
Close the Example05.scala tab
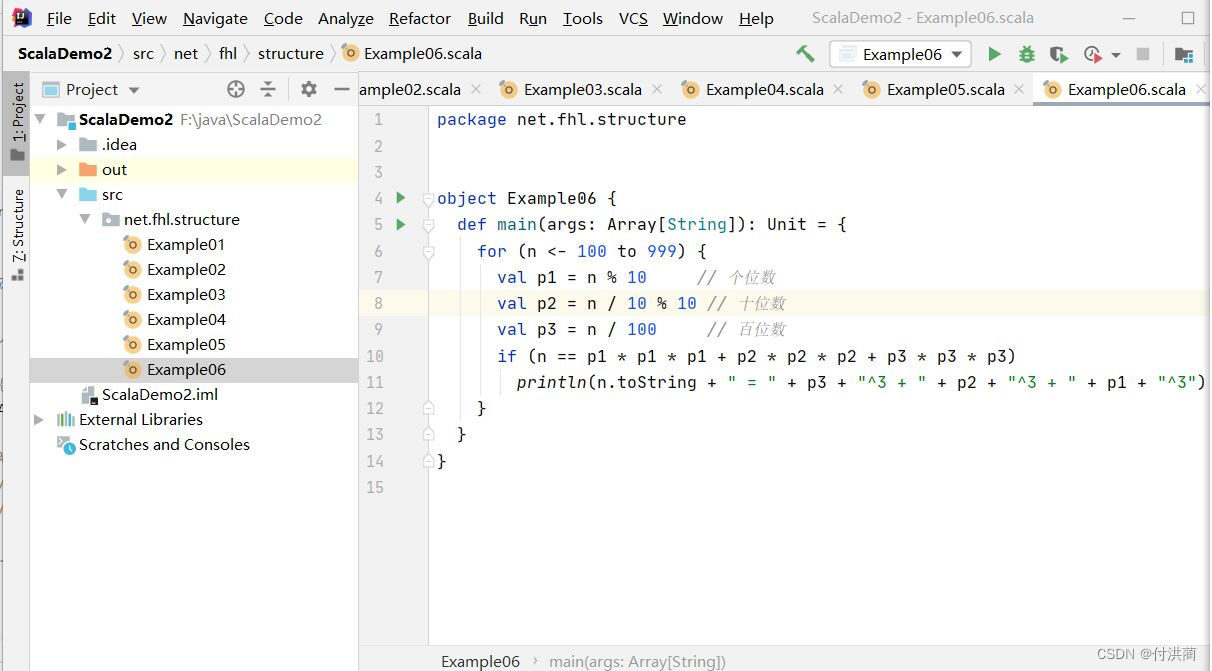click(x=1020, y=89)
